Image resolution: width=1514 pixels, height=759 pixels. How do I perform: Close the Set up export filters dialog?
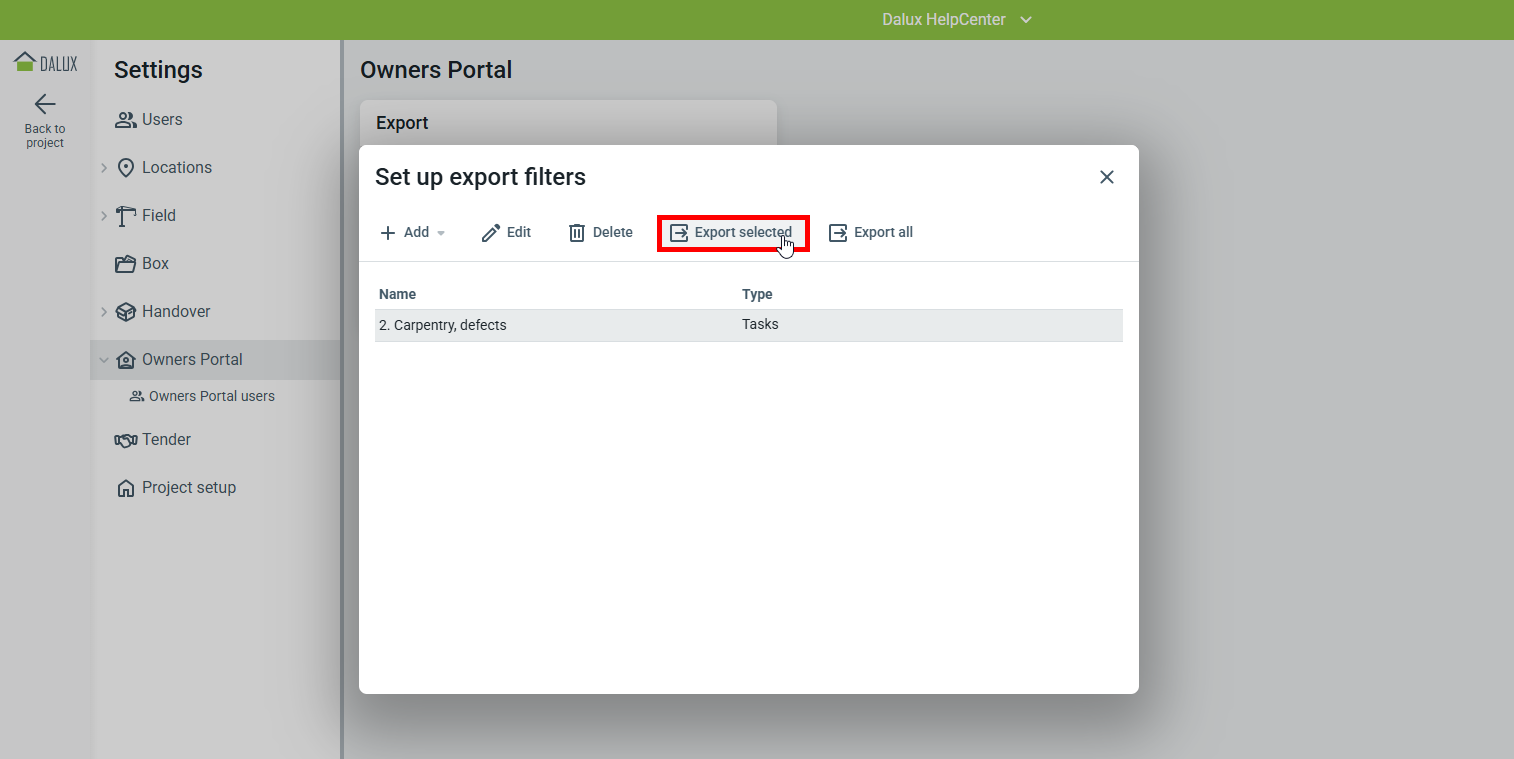point(1107,177)
